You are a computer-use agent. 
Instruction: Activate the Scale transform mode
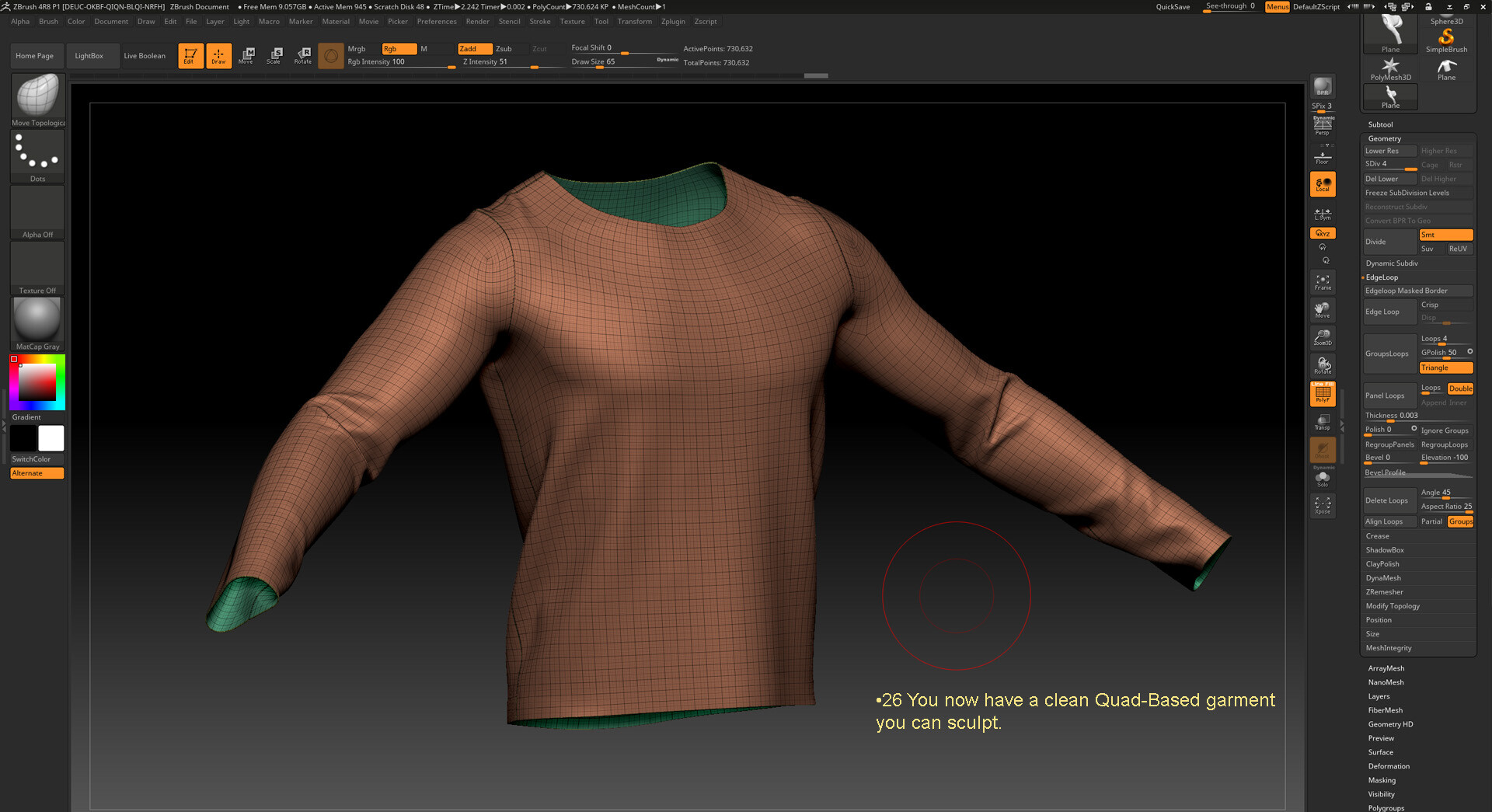tap(274, 55)
